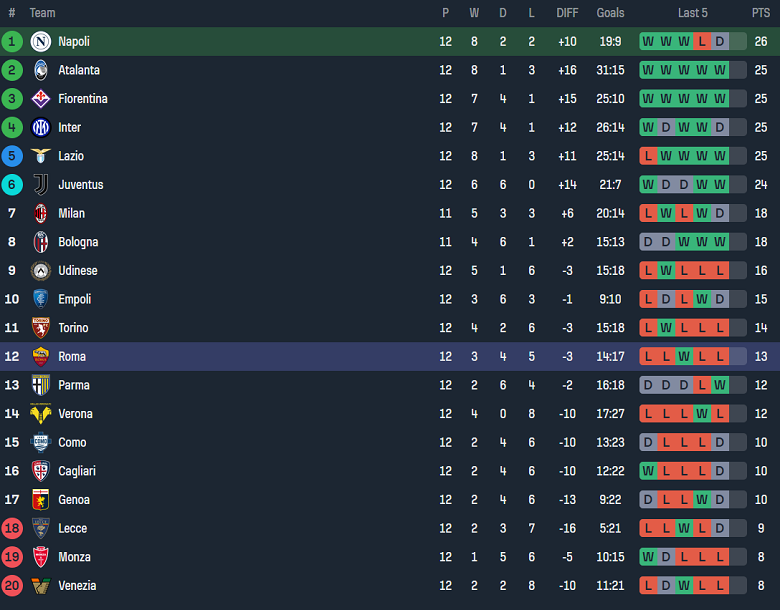Sort table by Goals column header
Screen dimensions: 780x610
(x=610, y=13)
